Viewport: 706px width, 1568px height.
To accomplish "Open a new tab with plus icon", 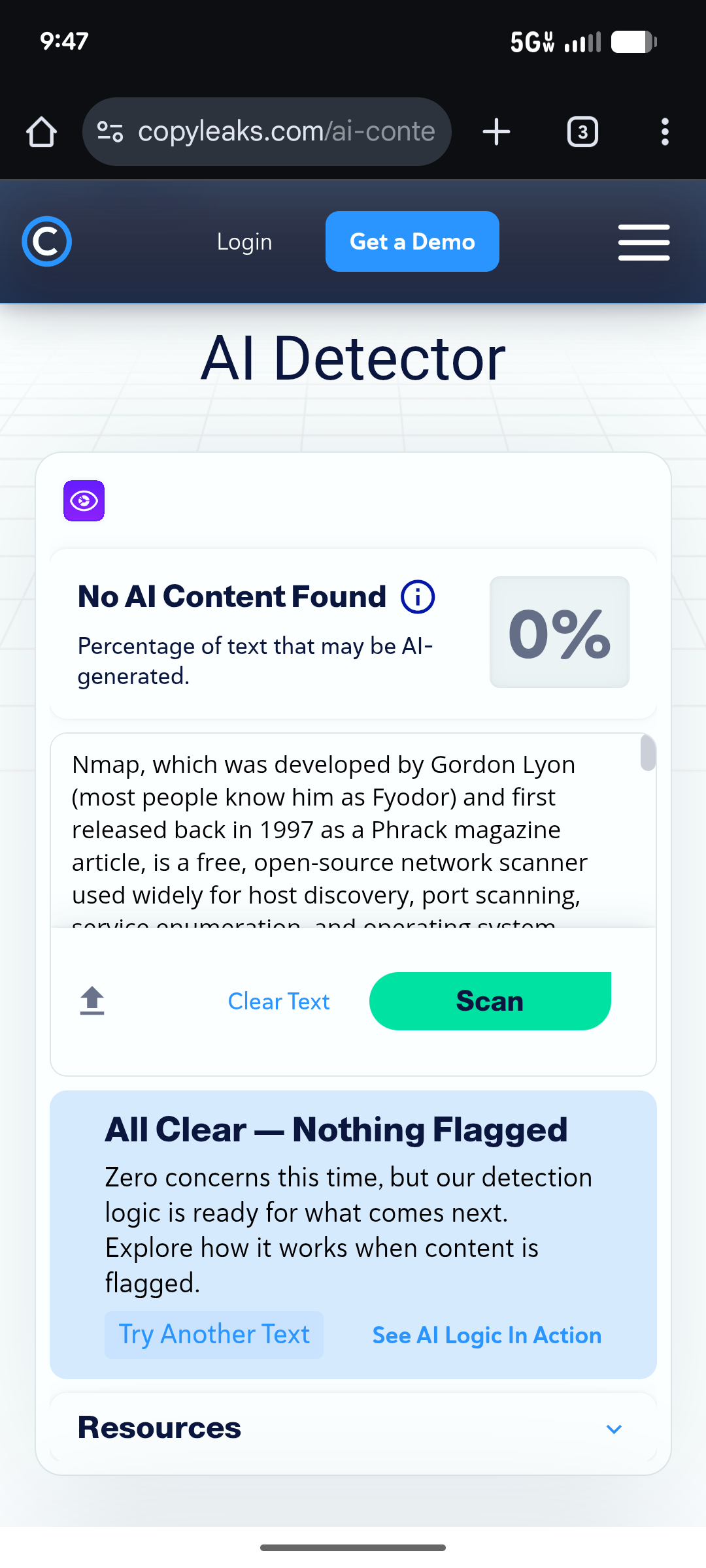I will (x=496, y=132).
